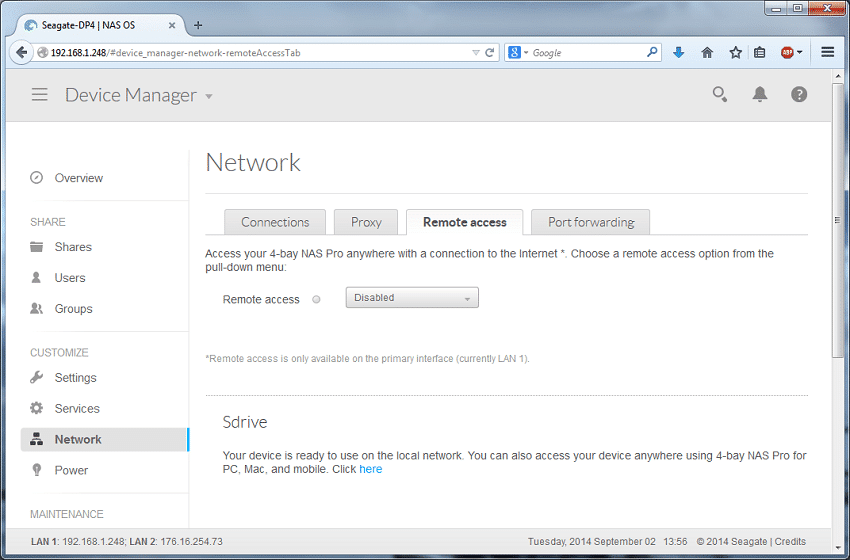Image resolution: width=850 pixels, height=560 pixels.
Task: Open the Firefox hamburger menu
Action: (827, 52)
